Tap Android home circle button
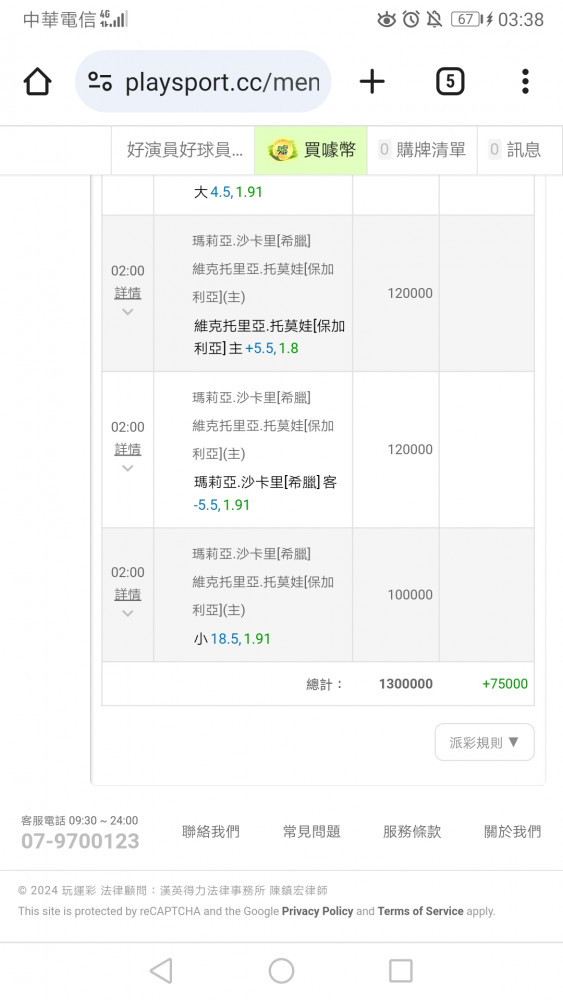 (281, 971)
